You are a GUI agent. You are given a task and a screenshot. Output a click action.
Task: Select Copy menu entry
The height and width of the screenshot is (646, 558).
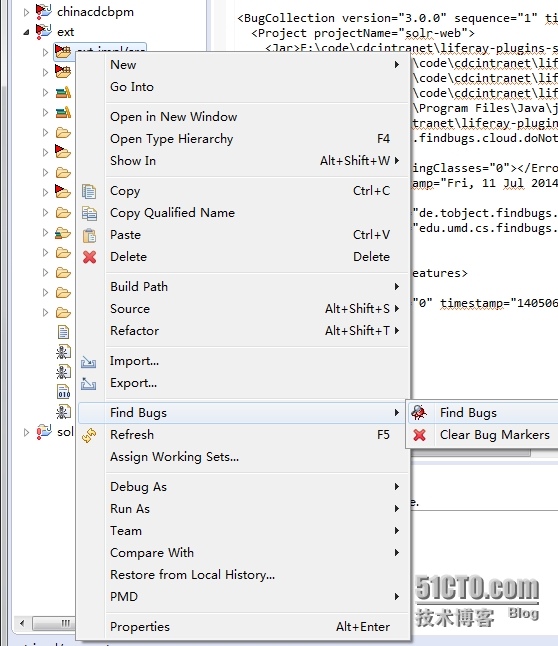pos(258,191)
